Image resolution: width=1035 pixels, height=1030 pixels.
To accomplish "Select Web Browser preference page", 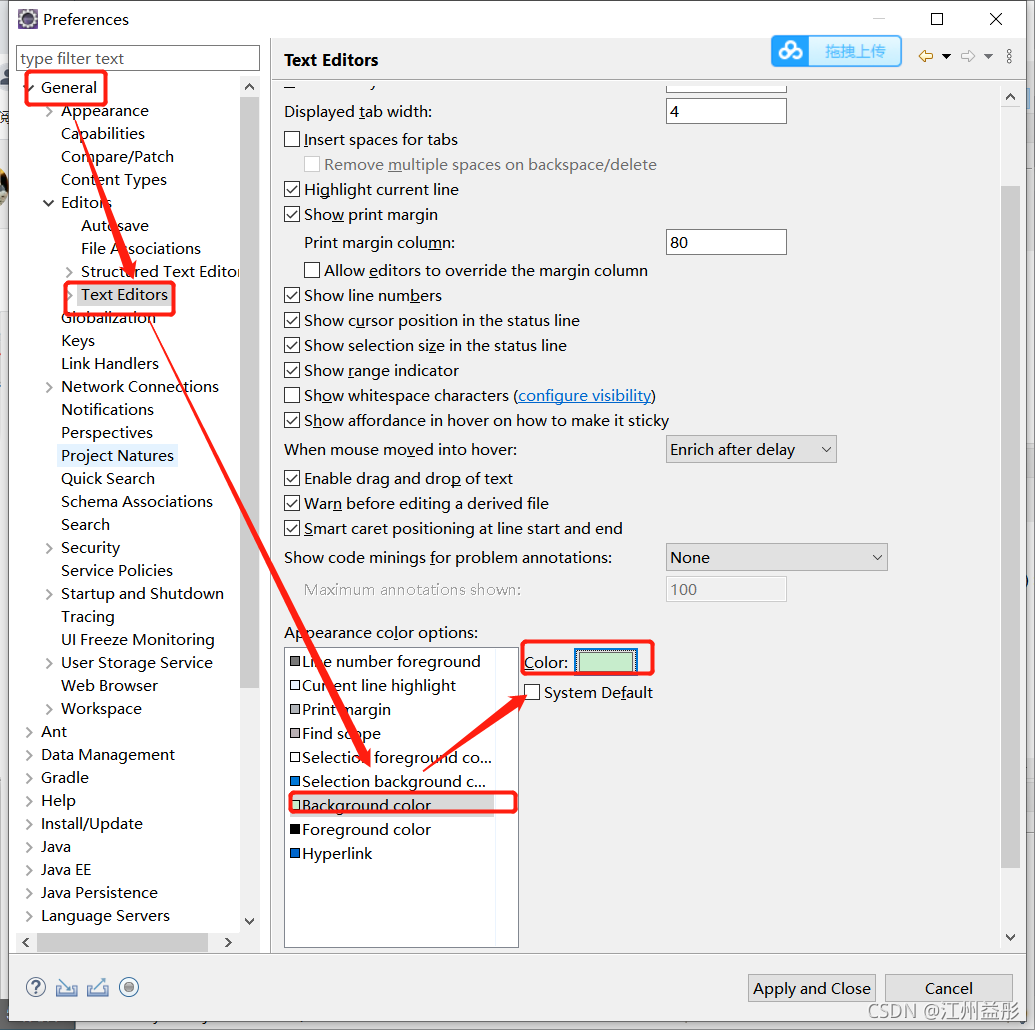I will pyautogui.click(x=110, y=685).
